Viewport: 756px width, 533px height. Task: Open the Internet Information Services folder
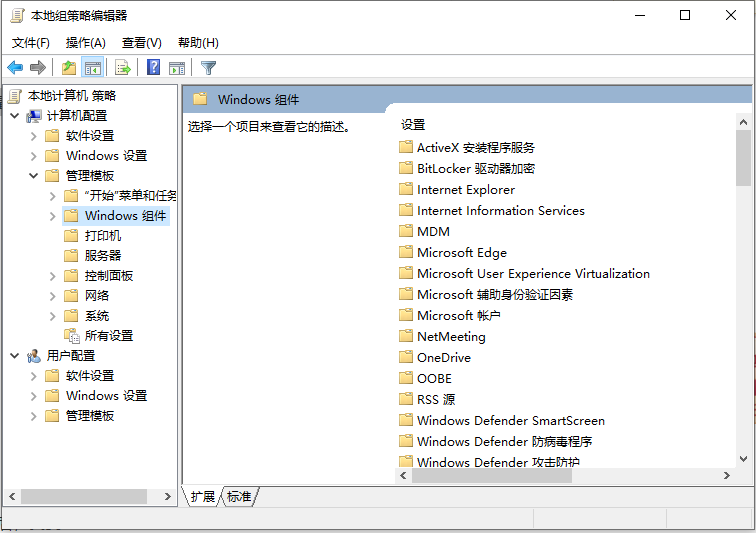coord(492,210)
